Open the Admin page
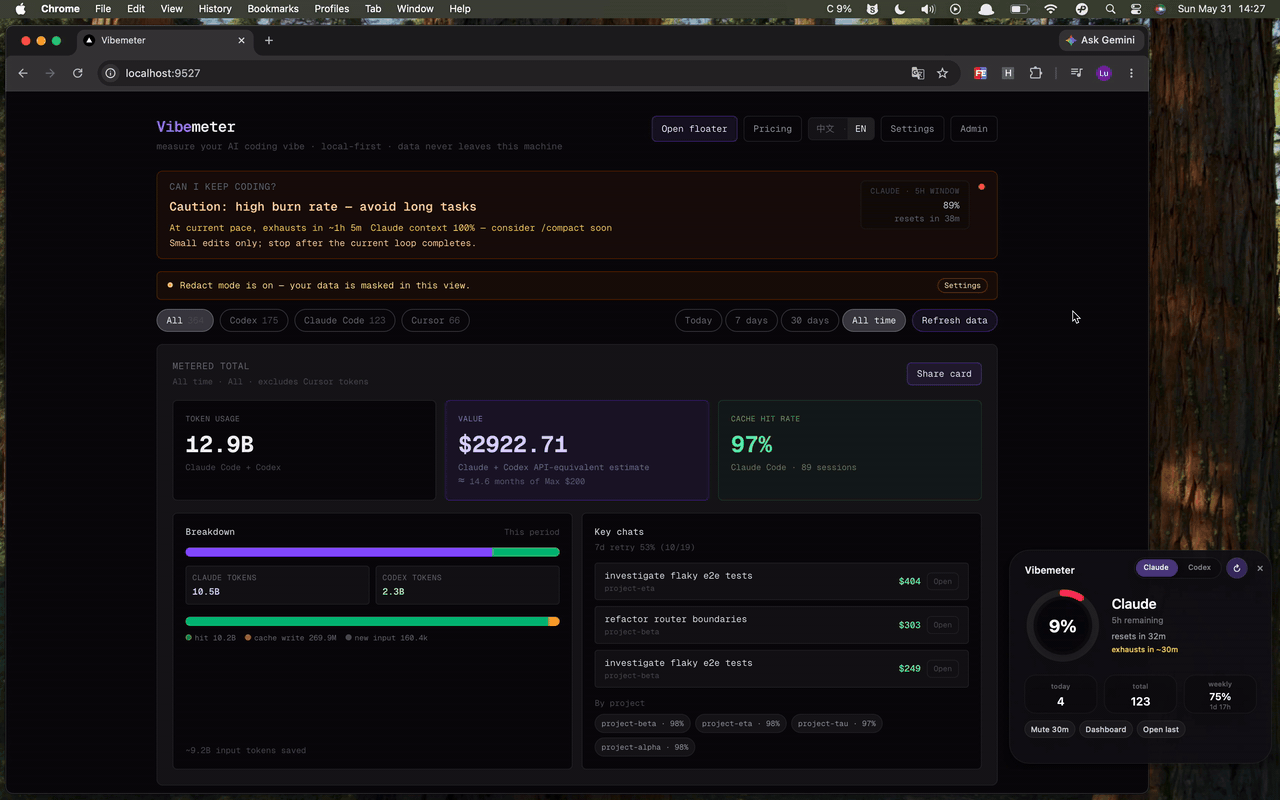The height and width of the screenshot is (800, 1280). pos(974,129)
